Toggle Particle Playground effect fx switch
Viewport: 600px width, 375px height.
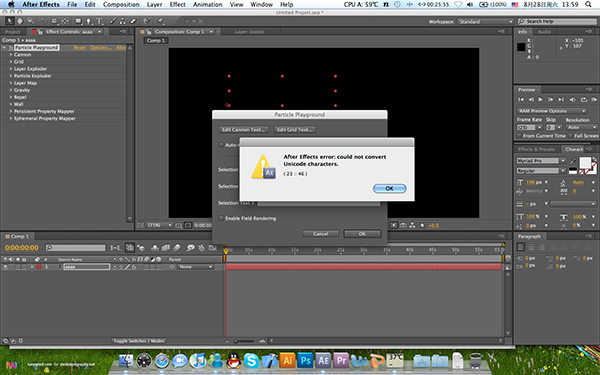click(x=11, y=47)
